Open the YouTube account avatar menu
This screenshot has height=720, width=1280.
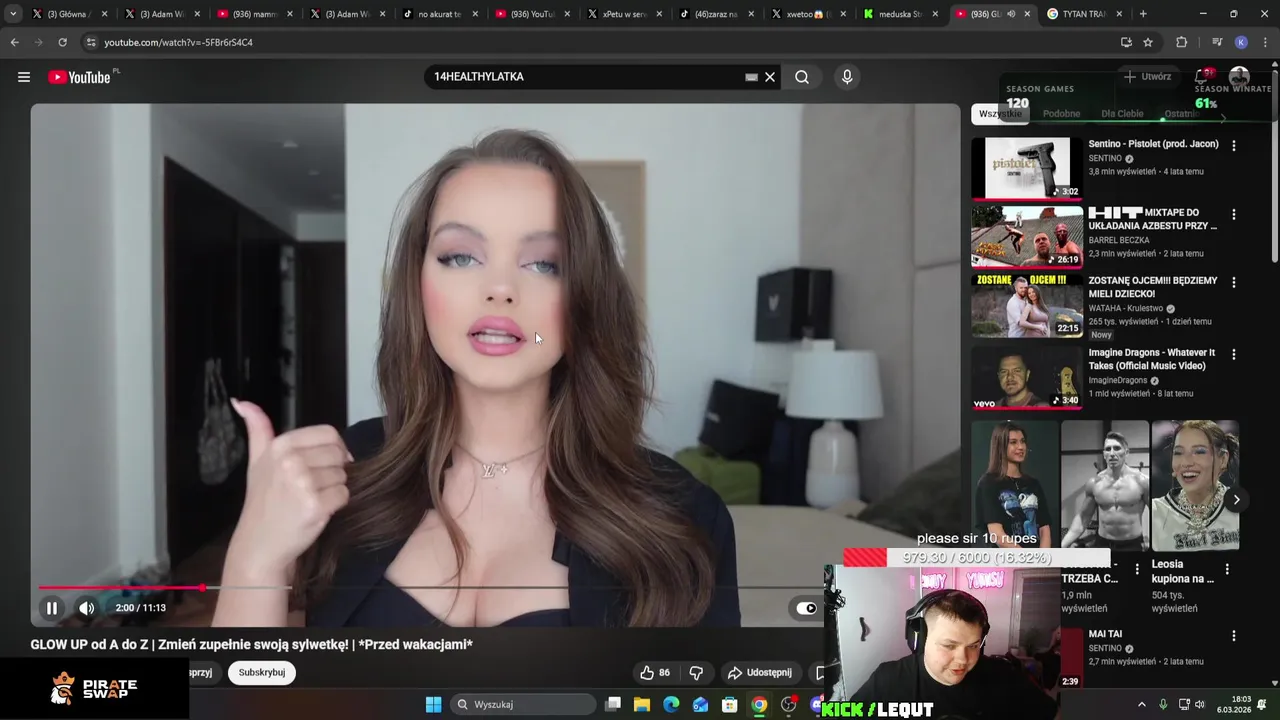point(1239,77)
